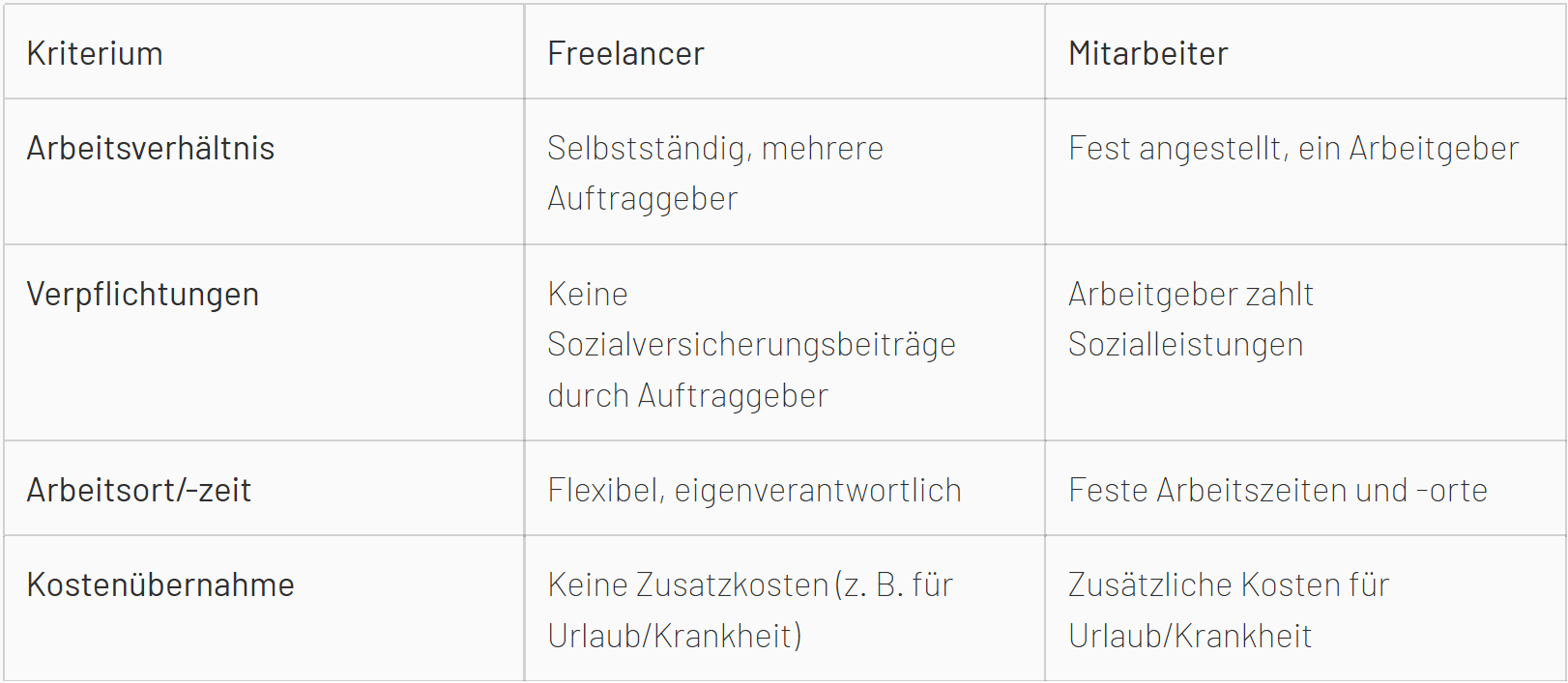Select the Kostenübernahme row label
Viewport: 1568px width, 683px height.
click(160, 584)
